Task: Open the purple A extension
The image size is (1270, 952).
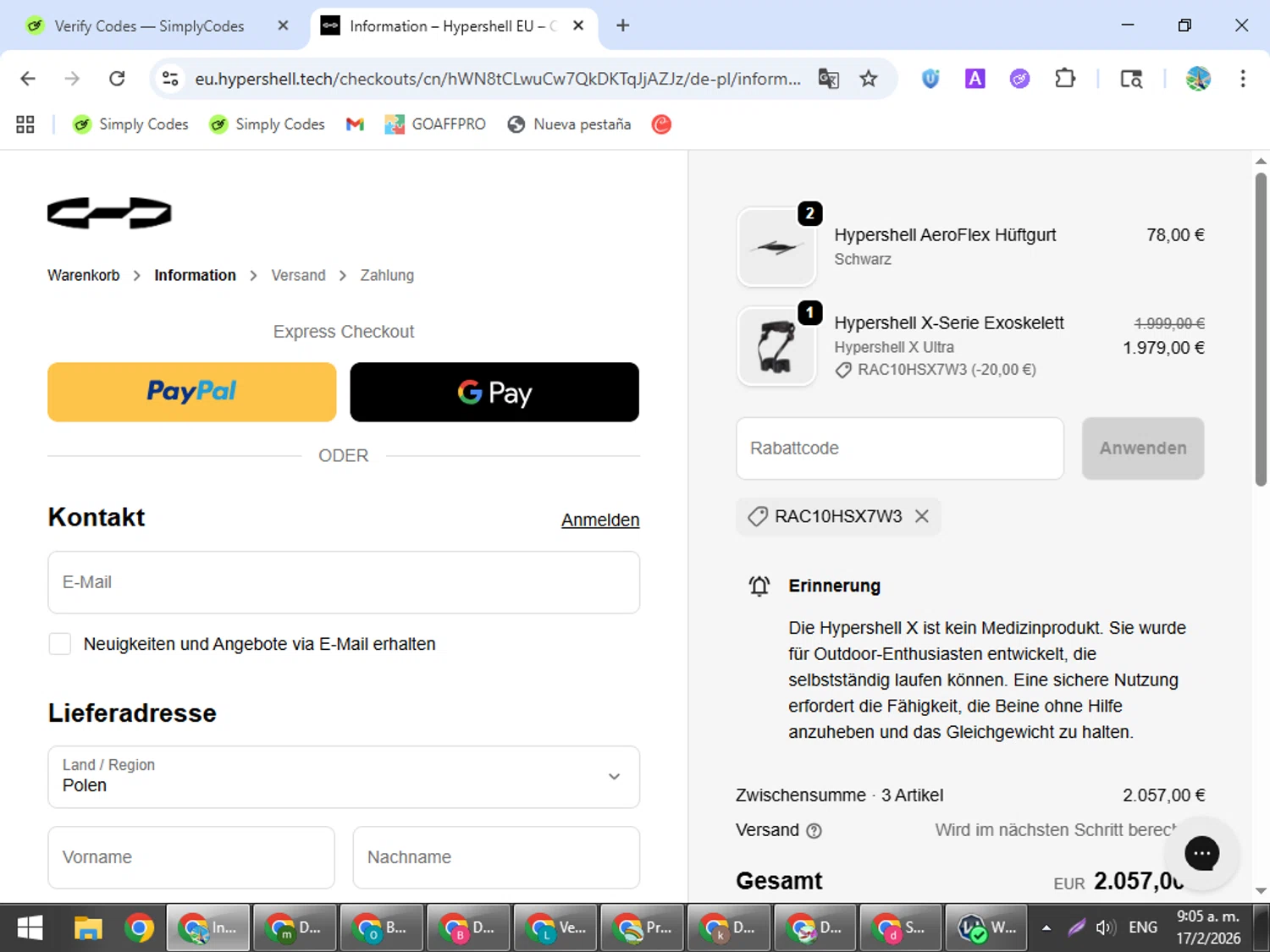Action: (975, 79)
